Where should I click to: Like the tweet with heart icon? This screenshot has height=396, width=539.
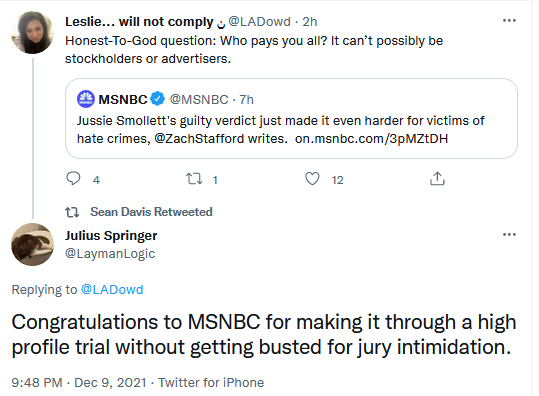coord(312,179)
